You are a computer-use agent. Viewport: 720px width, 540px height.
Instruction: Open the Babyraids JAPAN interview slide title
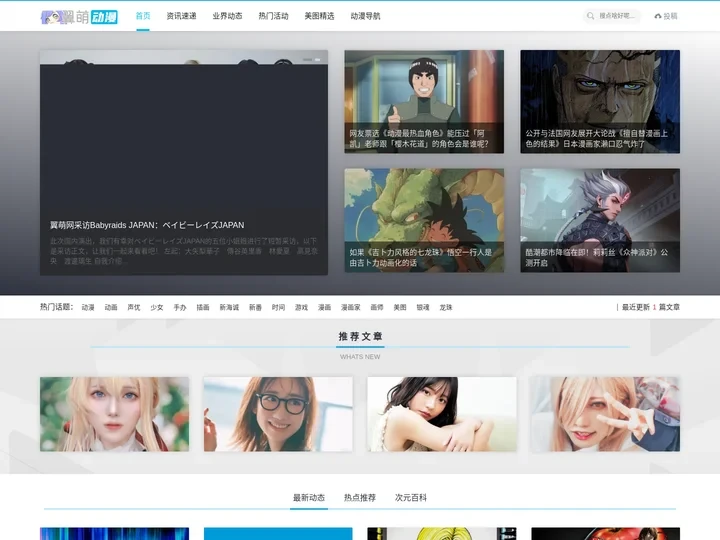(x=147, y=225)
